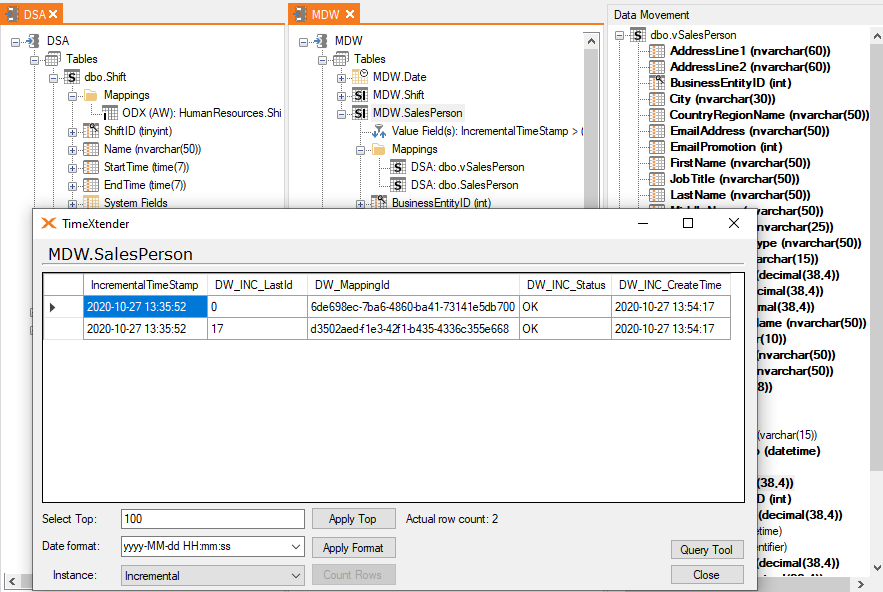The width and height of the screenshot is (883, 592).
Task: Close the DSA tab
Action: point(53,14)
